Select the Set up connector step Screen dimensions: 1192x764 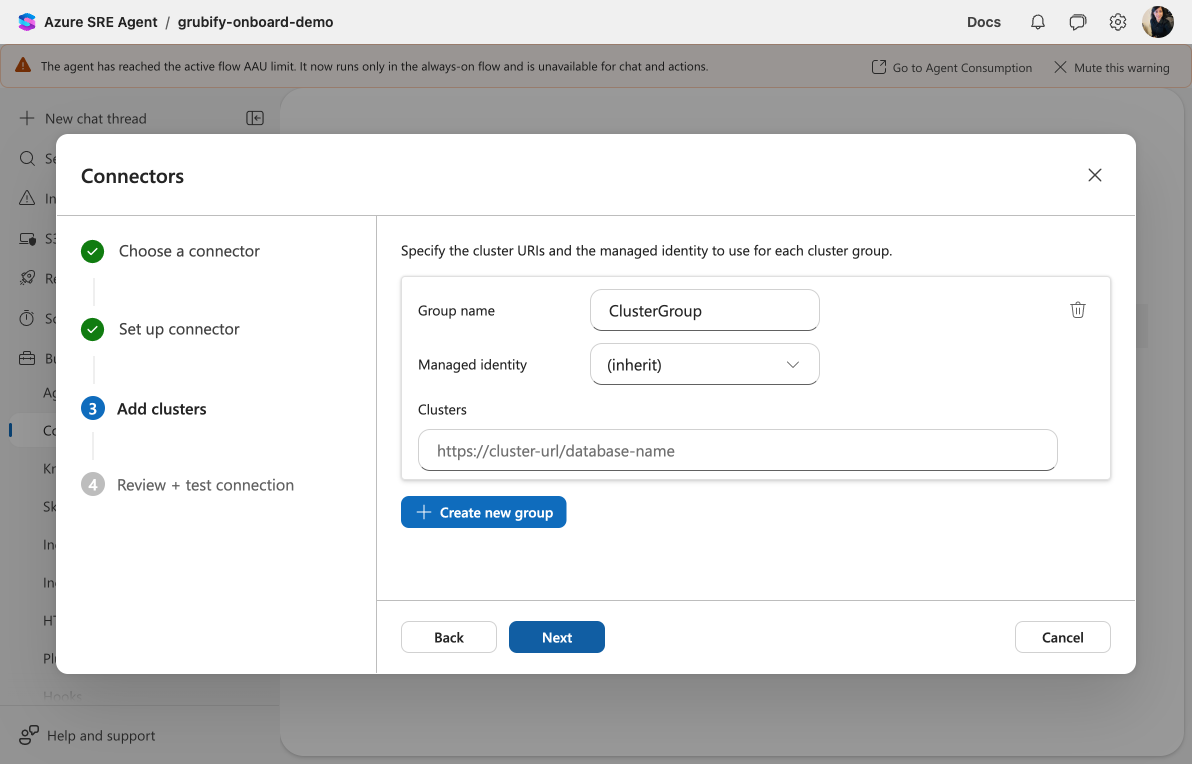[x=160, y=329]
